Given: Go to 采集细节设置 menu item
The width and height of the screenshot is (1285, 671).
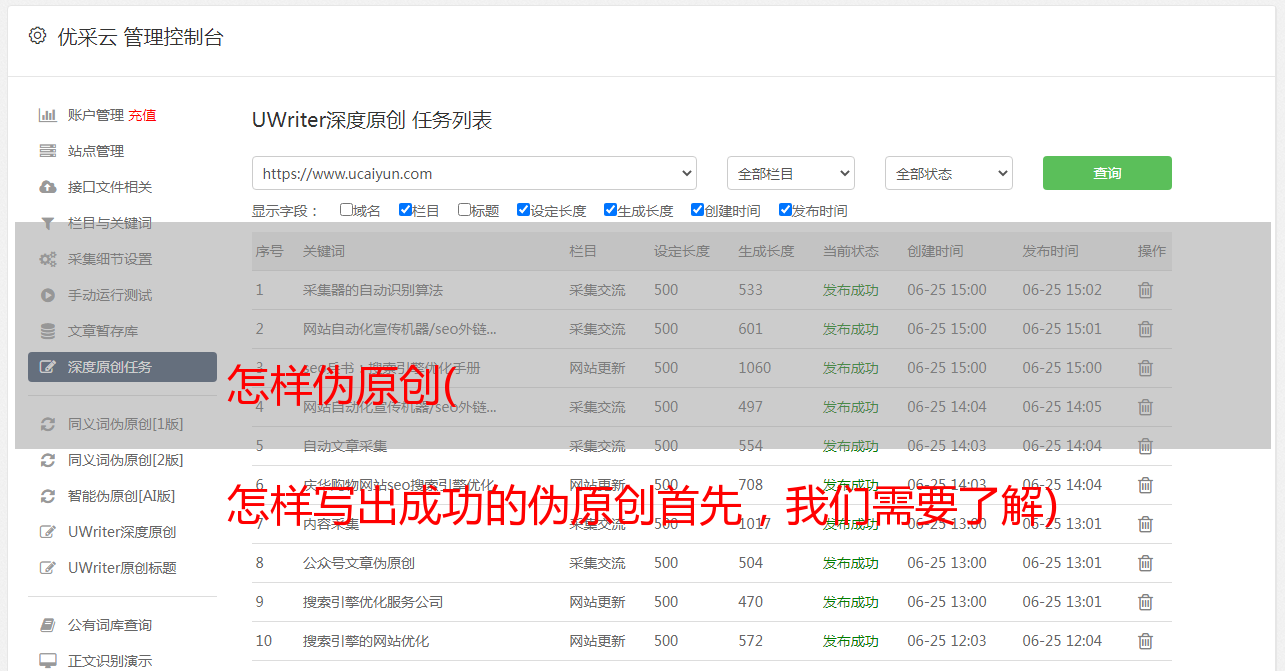Looking at the screenshot, I should tap(110, 259).
